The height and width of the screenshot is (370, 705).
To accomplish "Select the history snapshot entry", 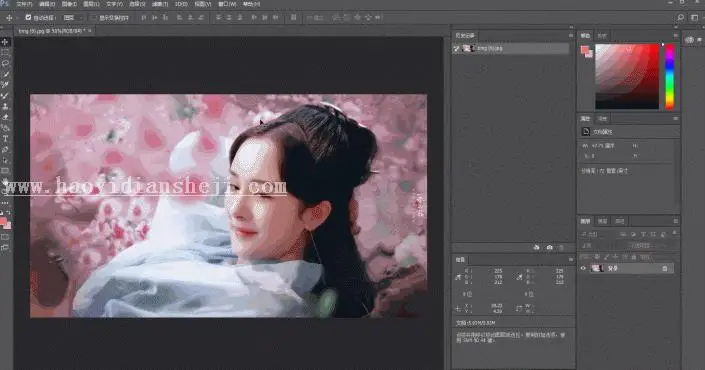I will (x=511, y=49).
